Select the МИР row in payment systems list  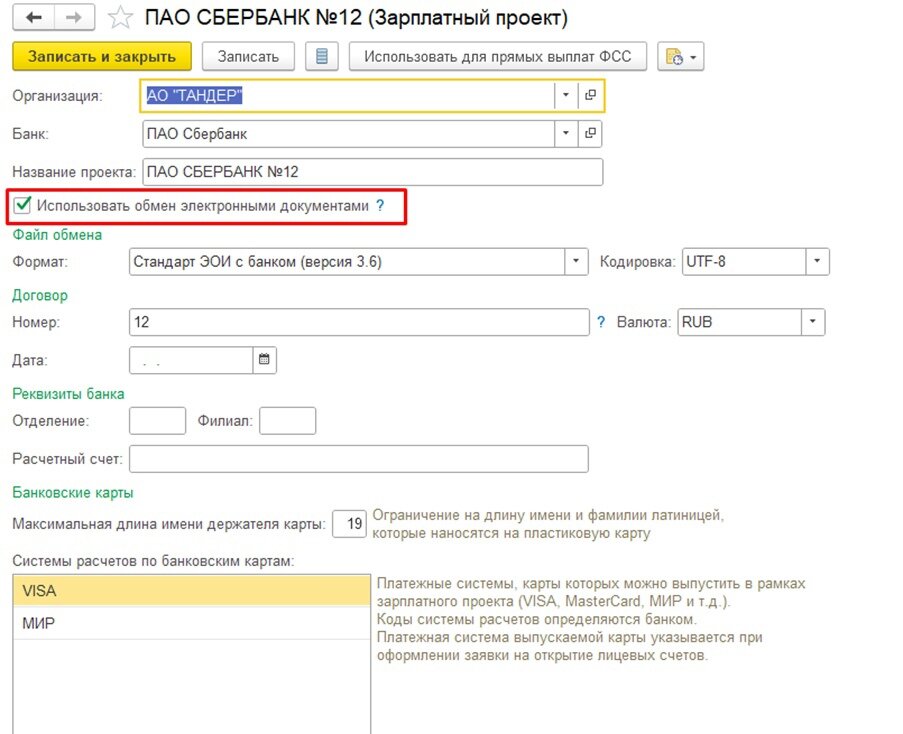192,623
